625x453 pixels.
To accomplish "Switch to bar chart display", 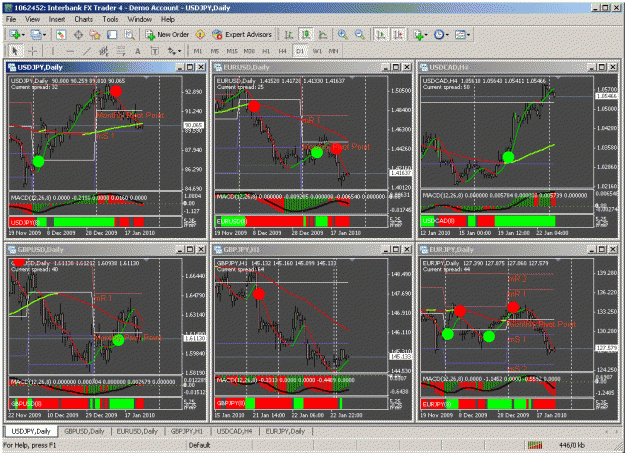I will point(289,35).
